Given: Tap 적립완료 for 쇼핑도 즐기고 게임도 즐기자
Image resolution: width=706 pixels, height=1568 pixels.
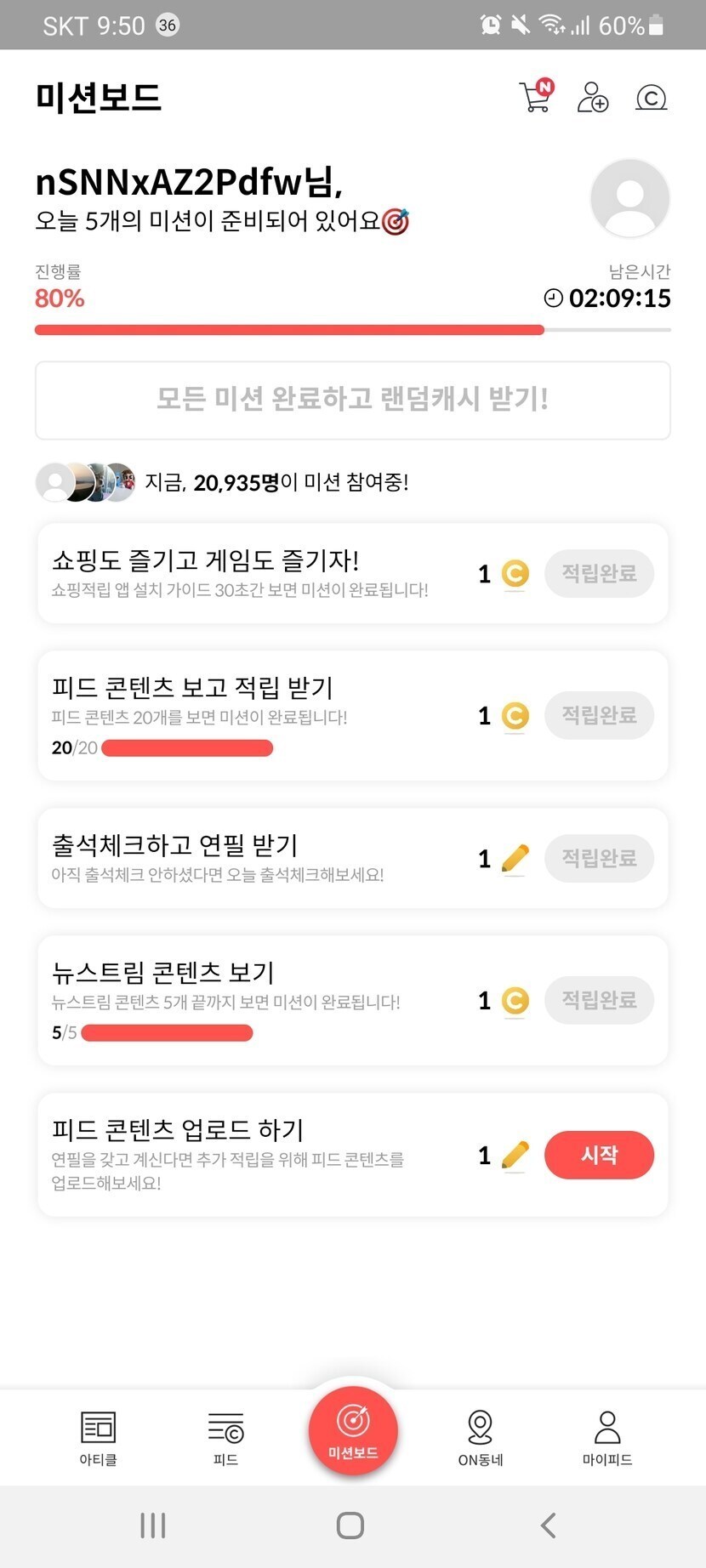Looking at the screenshot, I should coord(599,573).
